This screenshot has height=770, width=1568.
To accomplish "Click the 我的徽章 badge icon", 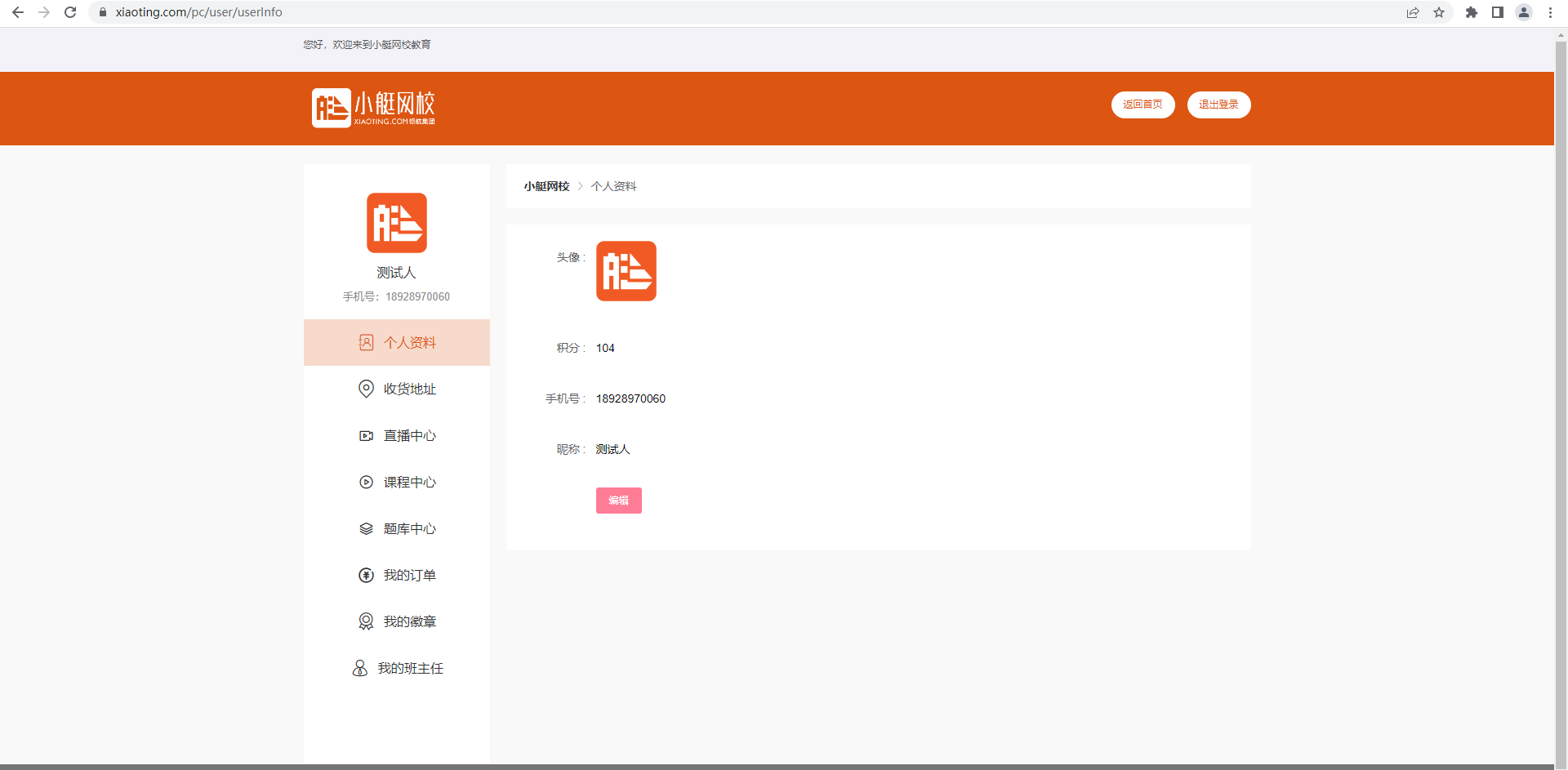I will [366, 621].
